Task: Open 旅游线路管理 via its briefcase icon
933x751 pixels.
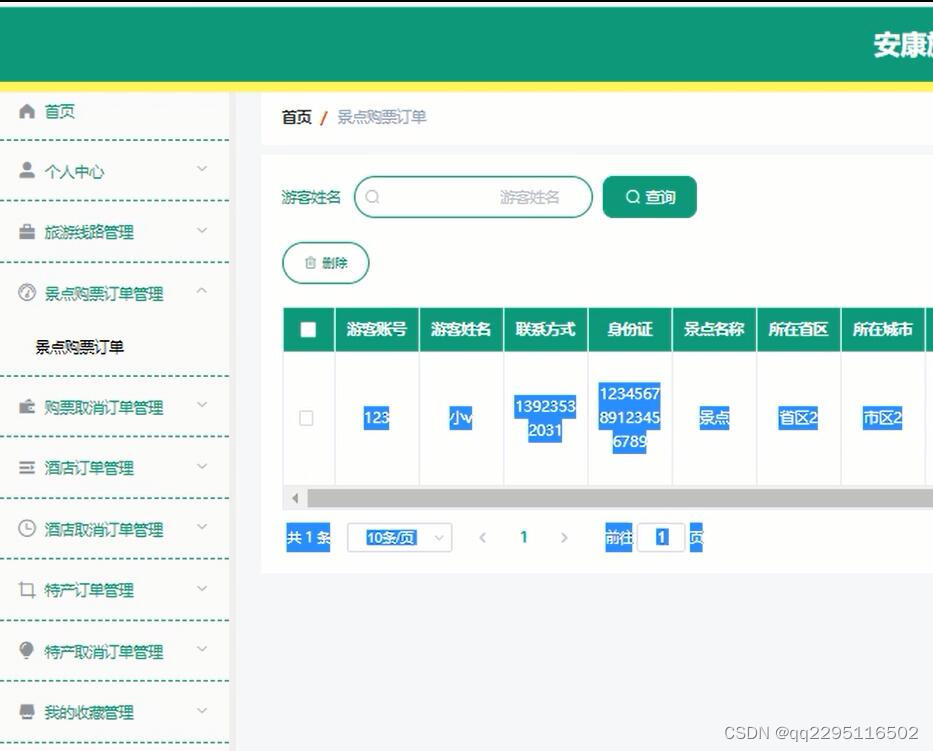Action: pyautogui.click(x=27, y=231)
